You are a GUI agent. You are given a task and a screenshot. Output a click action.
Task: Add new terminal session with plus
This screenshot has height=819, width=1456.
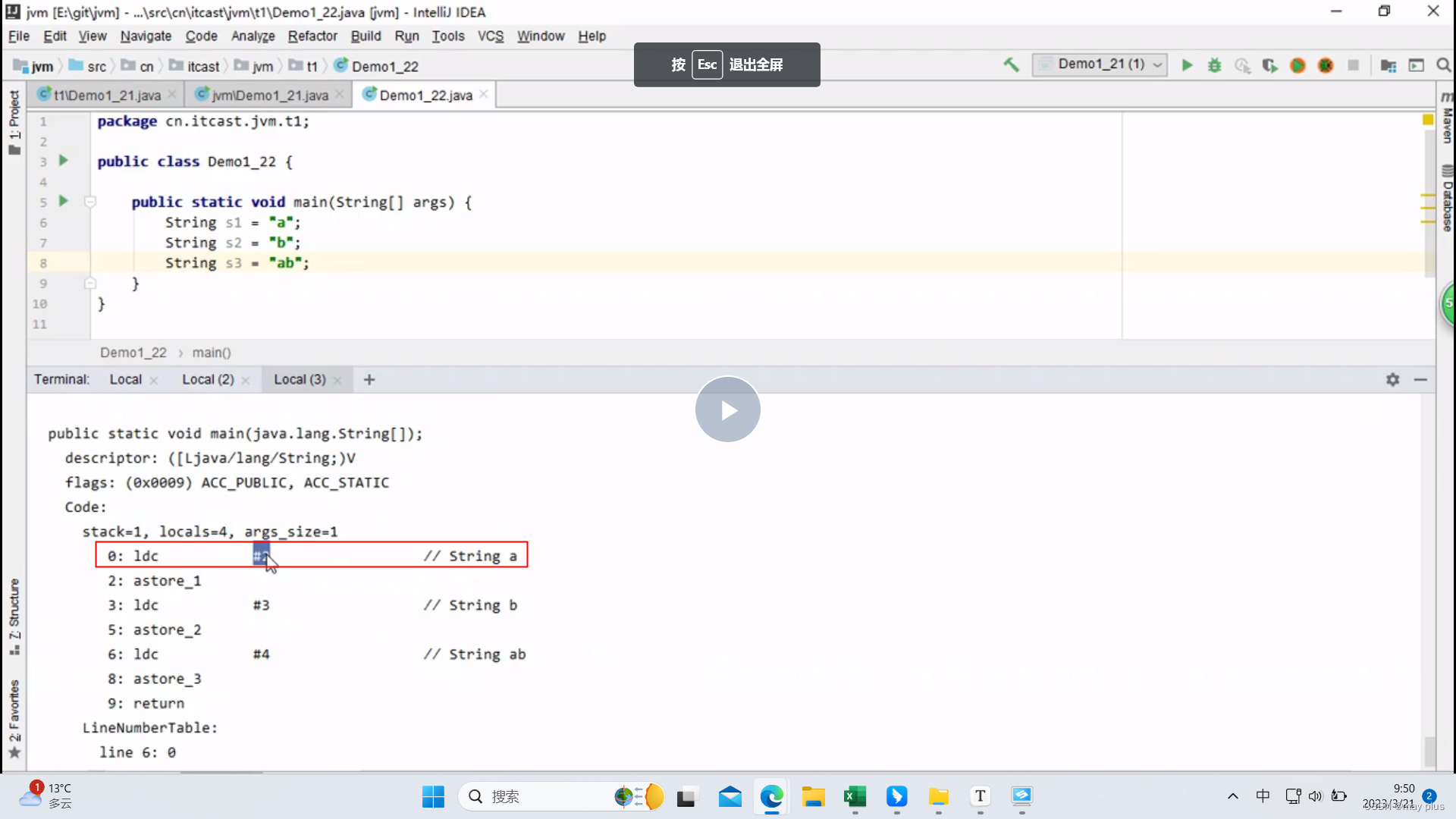(369, 379)
